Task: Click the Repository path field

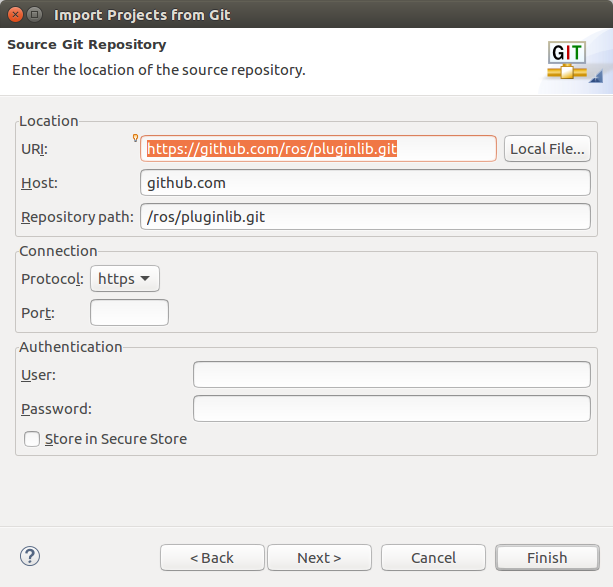Action: point(365,217)
